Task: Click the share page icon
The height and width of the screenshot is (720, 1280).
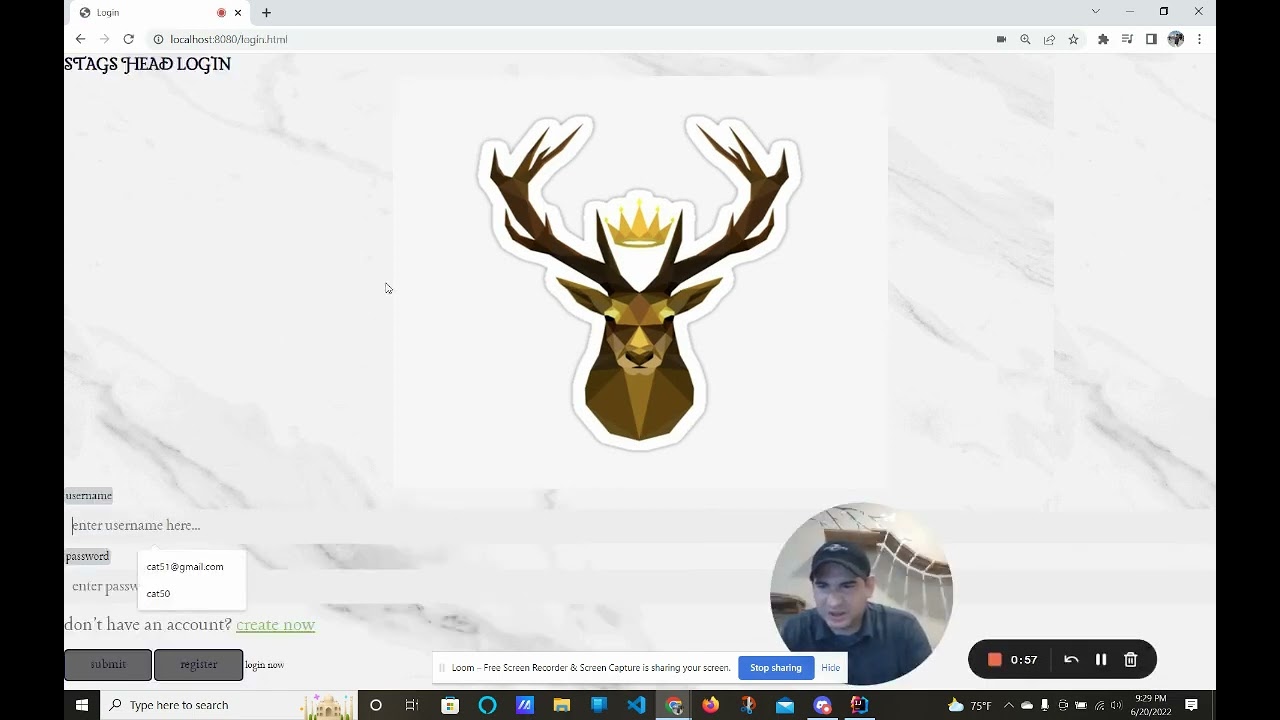Action: tap(1049, 39)
